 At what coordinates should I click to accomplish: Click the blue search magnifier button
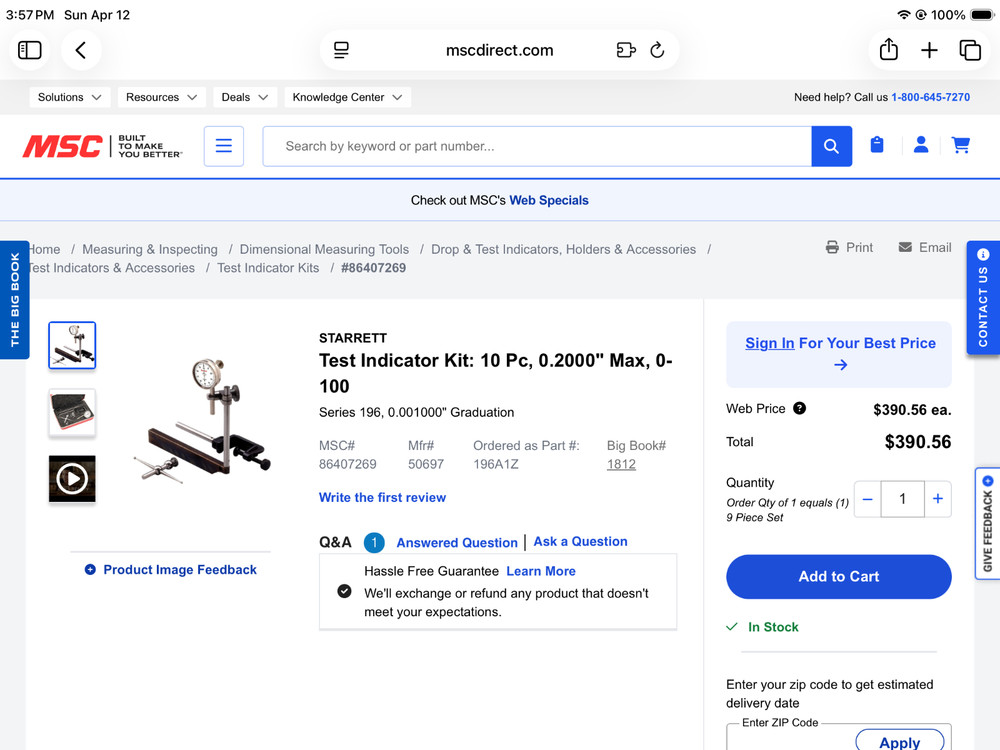(831, 146)
